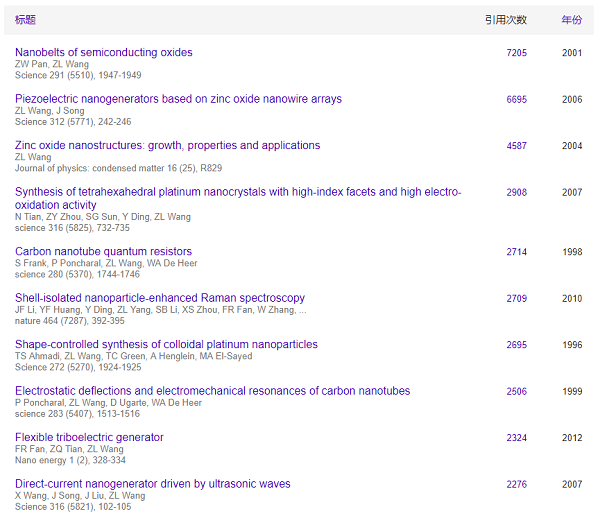View the 6695 citing articles link
600x516 pixels.
[x=516, y=100]
